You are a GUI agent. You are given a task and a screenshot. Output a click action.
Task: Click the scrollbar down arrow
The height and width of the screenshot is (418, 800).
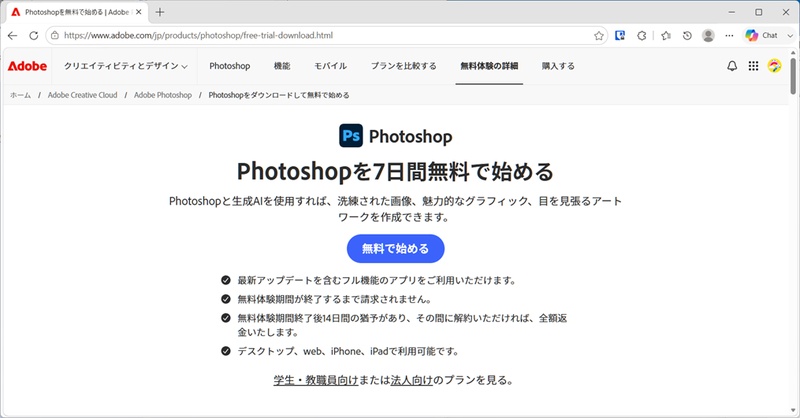793,411
